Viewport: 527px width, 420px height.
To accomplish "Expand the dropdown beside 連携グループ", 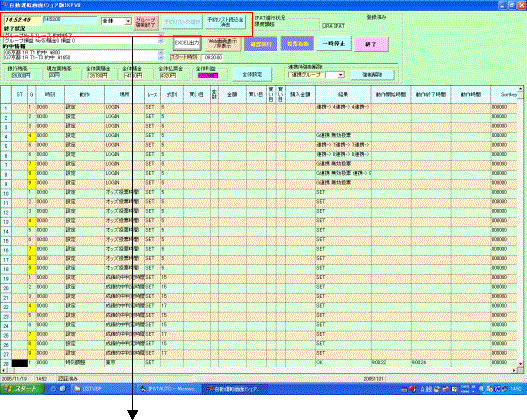I will tap(341, 75).
